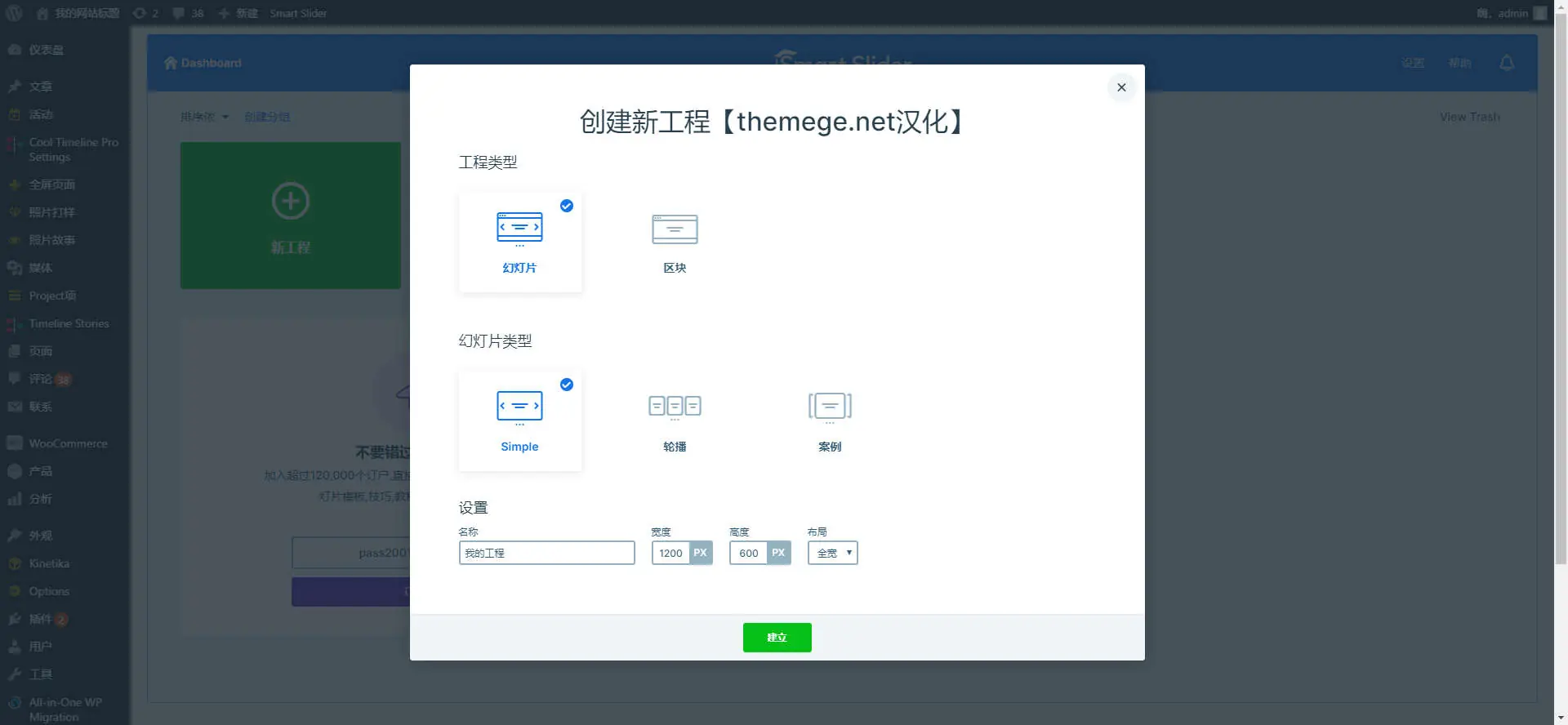This screenshot has width=1568, height=725.
Task: Open updates icon showing 2 in admin bar
Action: click(x=145, y=13)
